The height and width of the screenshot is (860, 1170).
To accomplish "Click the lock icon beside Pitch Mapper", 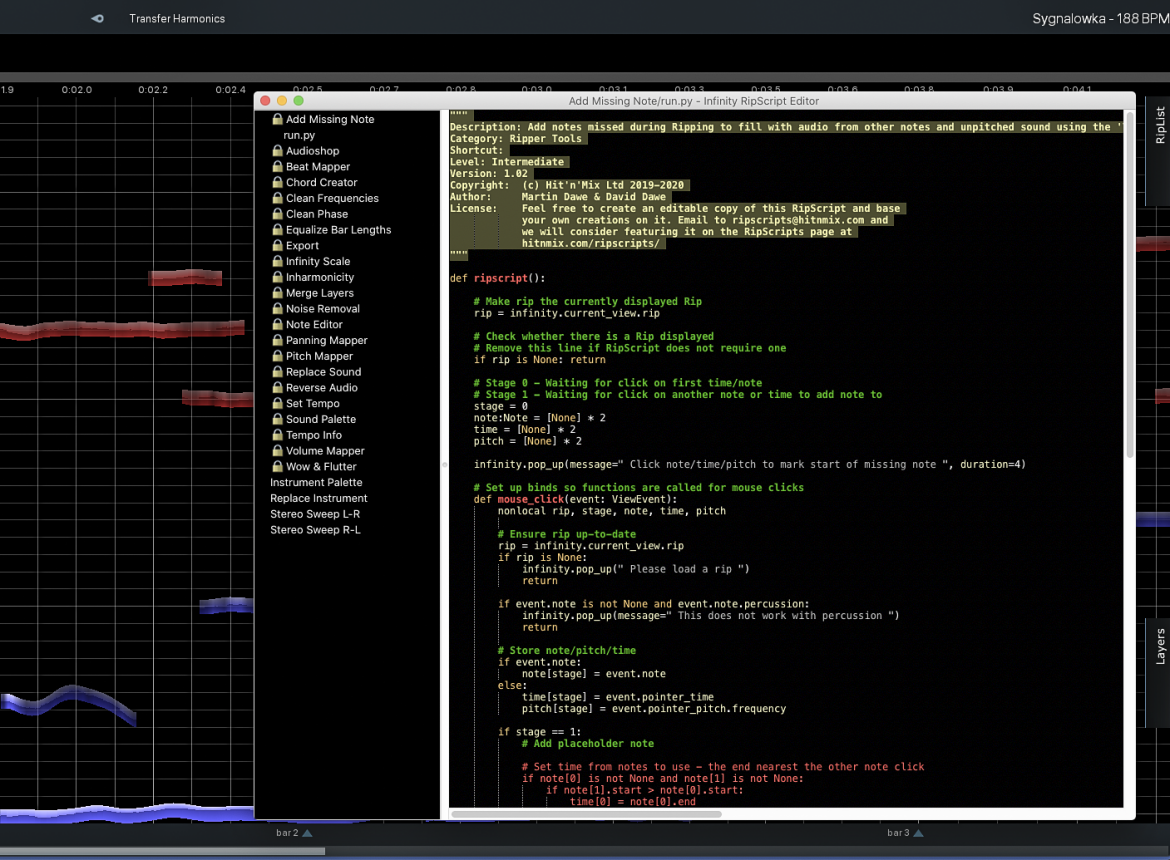I will (x=277, y=355).
